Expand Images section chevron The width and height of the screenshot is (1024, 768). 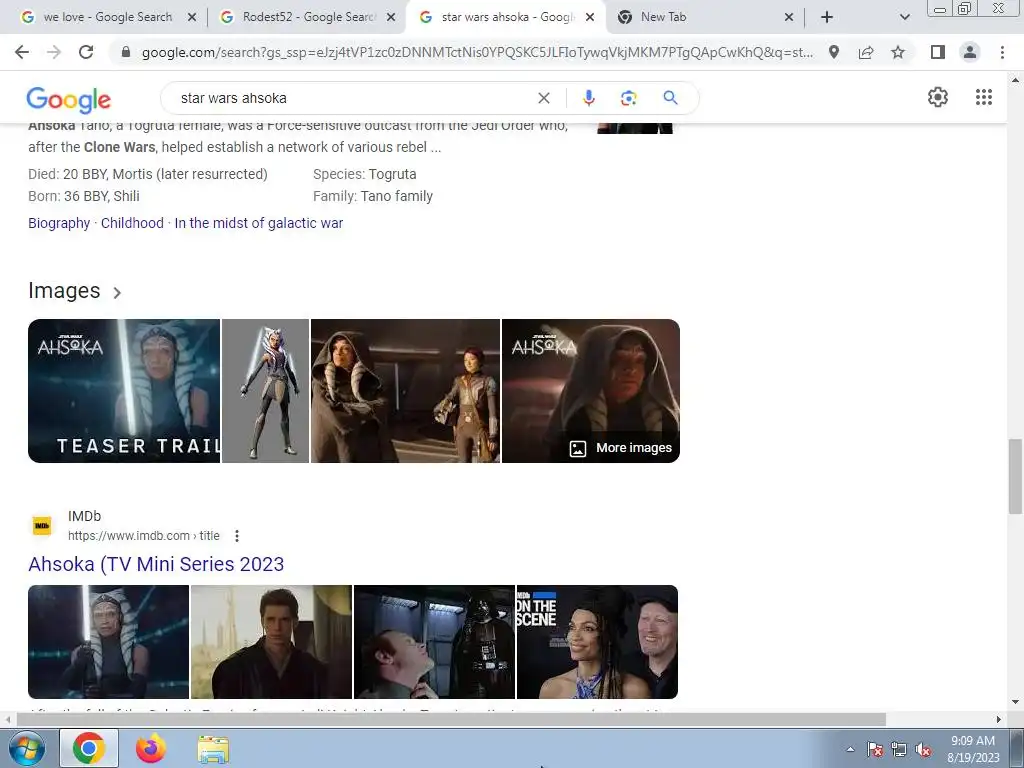pyautogui.click(x=117, y=293)
